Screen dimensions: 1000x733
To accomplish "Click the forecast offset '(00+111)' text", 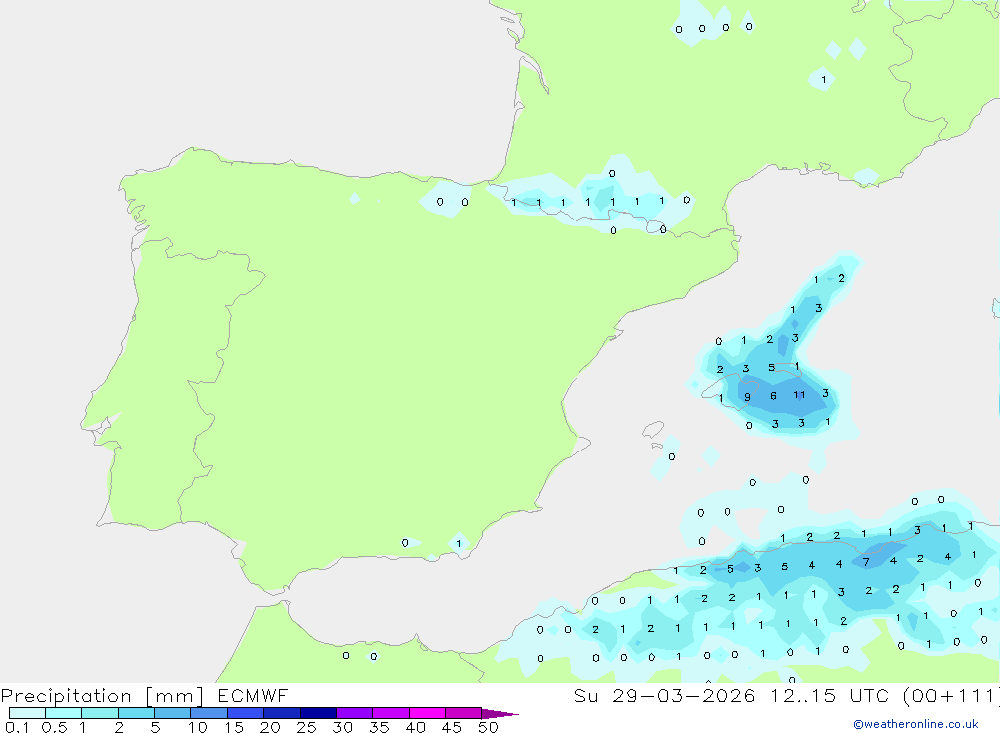I will click(950, 695).
